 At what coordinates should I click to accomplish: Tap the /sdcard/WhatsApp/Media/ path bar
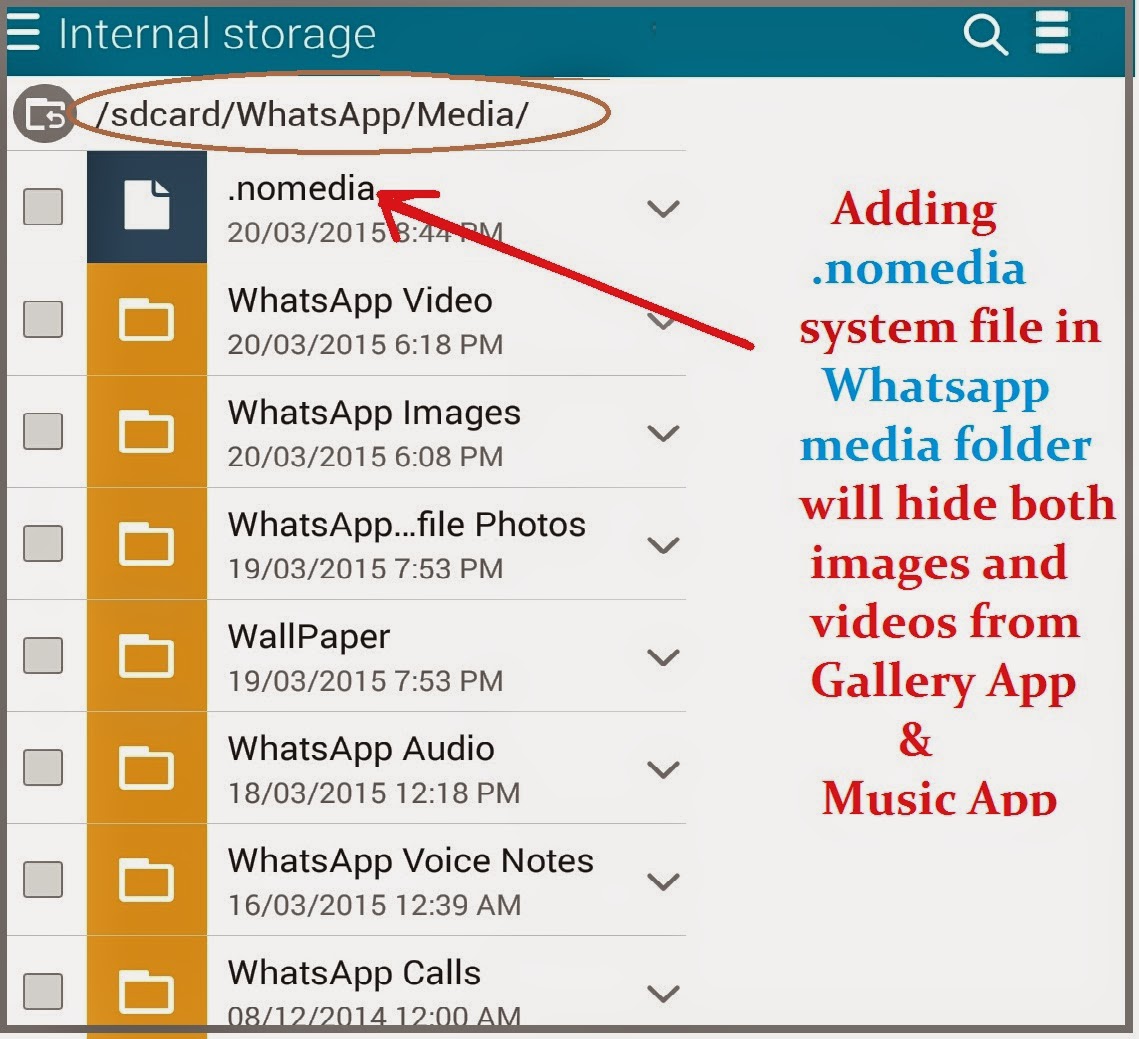312,115
